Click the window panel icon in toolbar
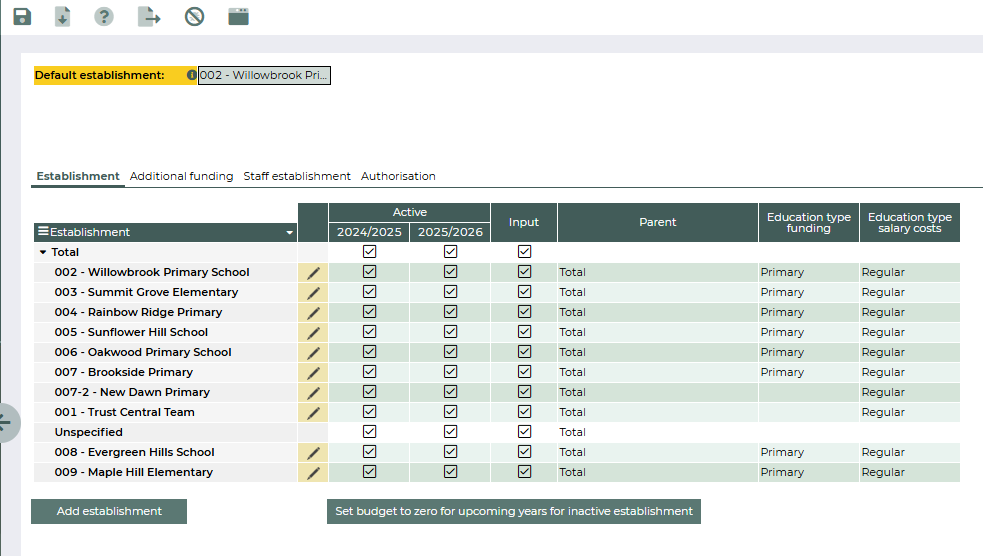This screenshot has width=983, height=556. point(238,17)
